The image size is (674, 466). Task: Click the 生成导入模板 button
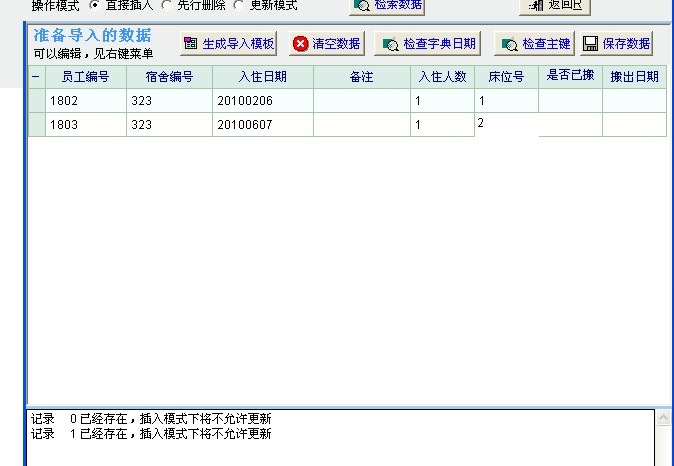tap(229, 44)
